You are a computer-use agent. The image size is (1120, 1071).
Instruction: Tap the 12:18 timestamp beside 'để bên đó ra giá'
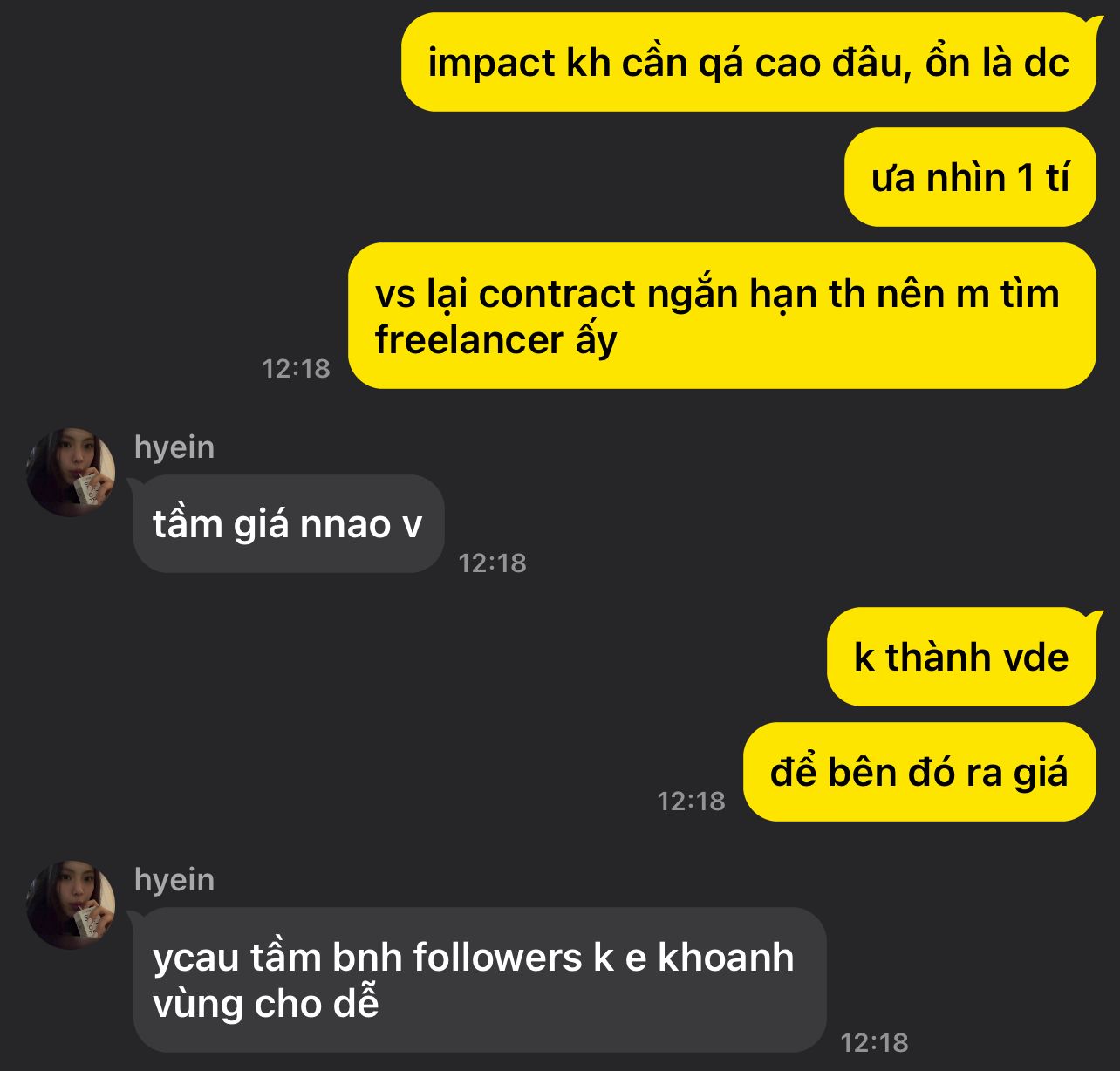(691, 801)
